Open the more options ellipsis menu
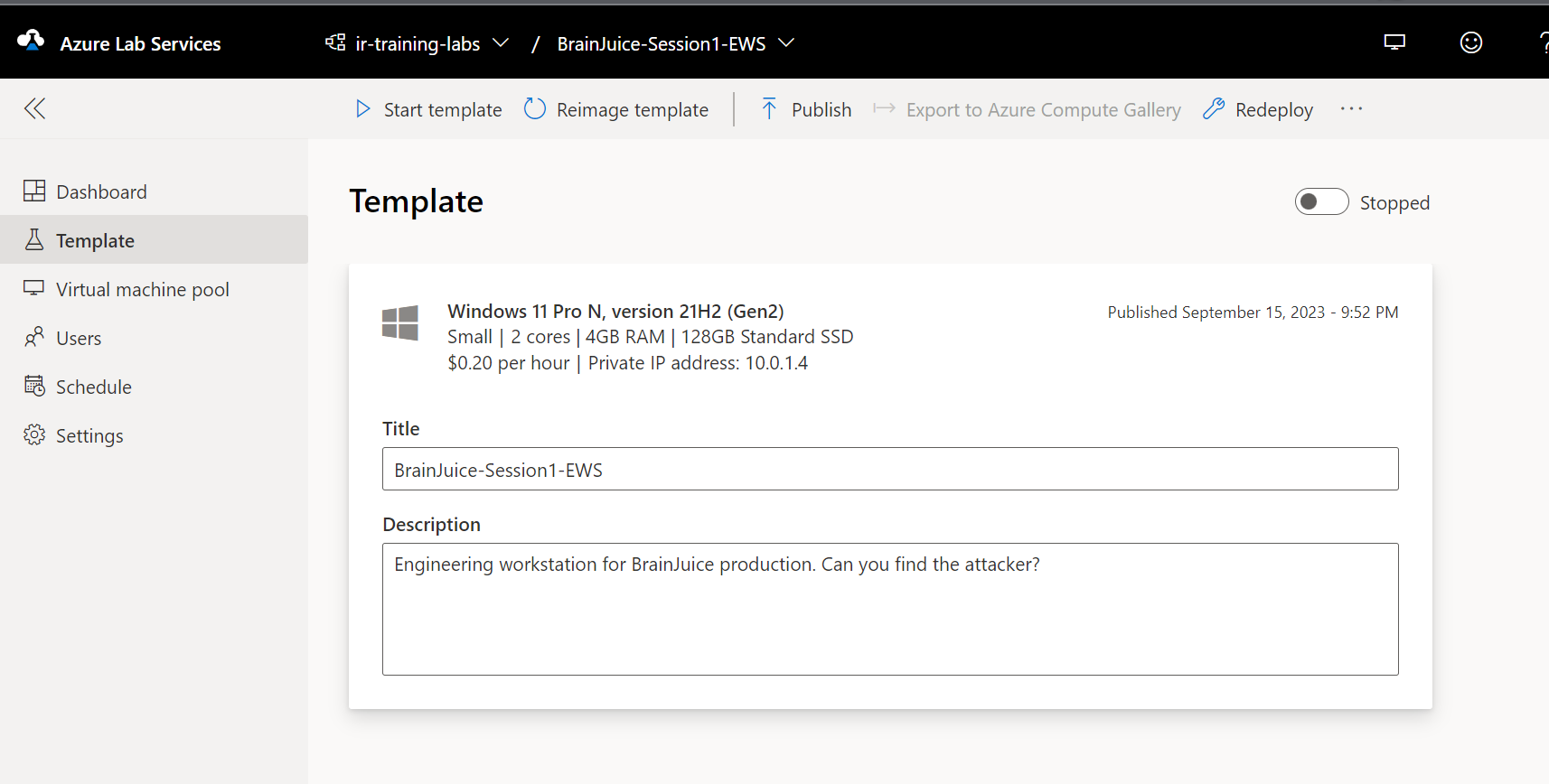The width and height of the screenshot is (1549, 784). click(x=1351, y=109)
